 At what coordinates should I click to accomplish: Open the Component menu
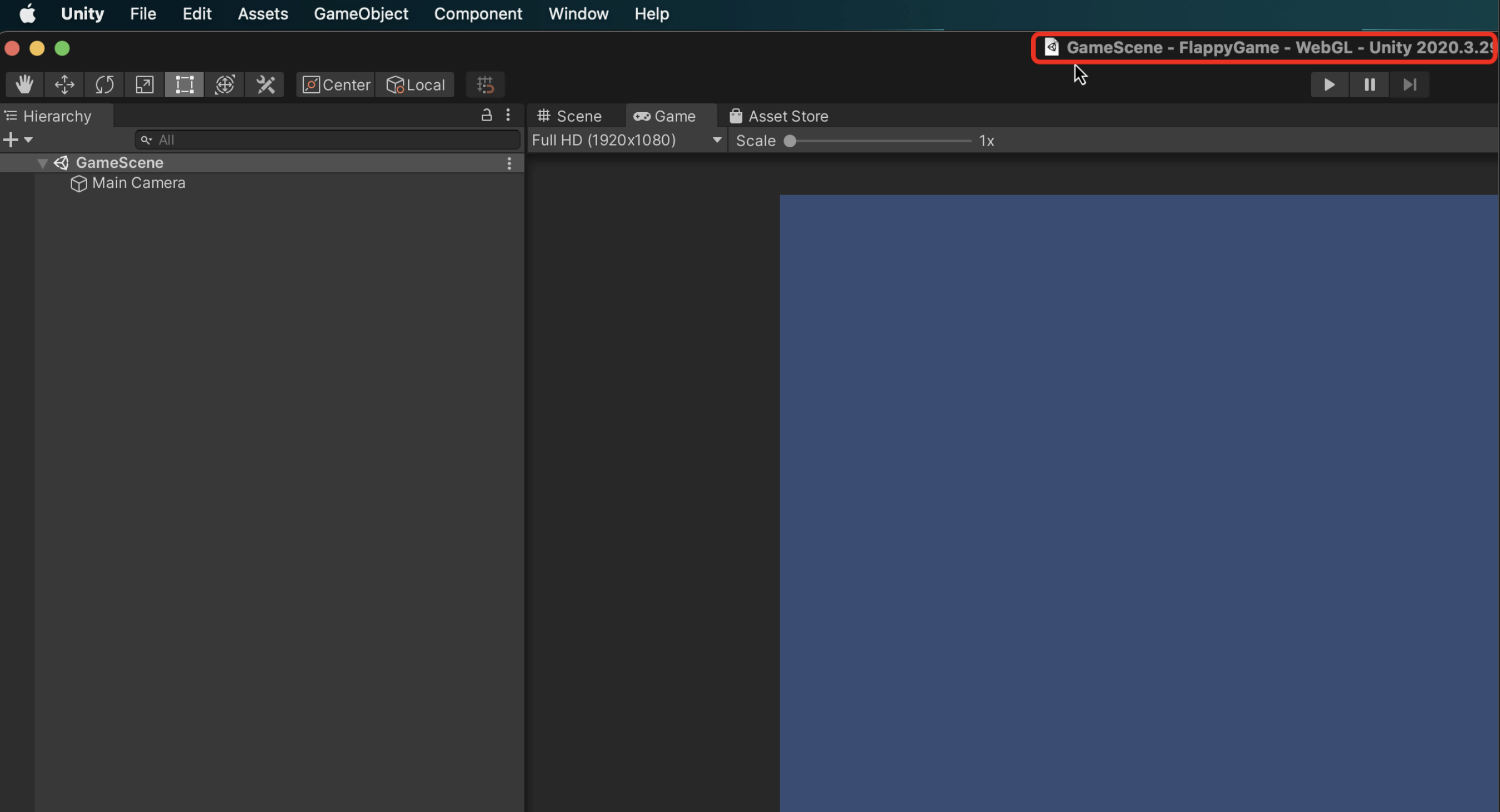[x=478, y=14]
